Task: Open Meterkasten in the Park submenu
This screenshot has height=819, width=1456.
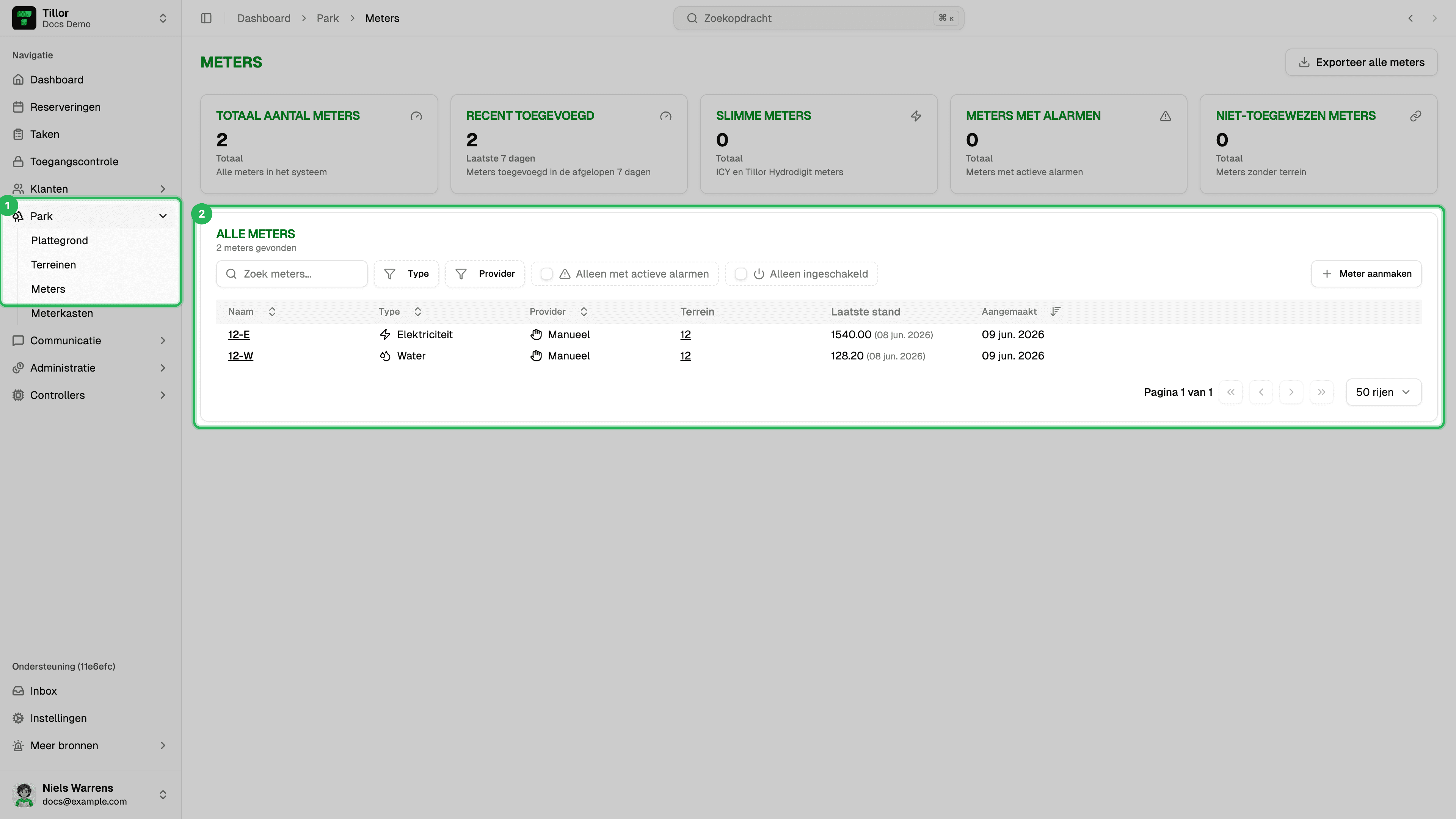Action: pyautogui.click(x=62, y=313)
